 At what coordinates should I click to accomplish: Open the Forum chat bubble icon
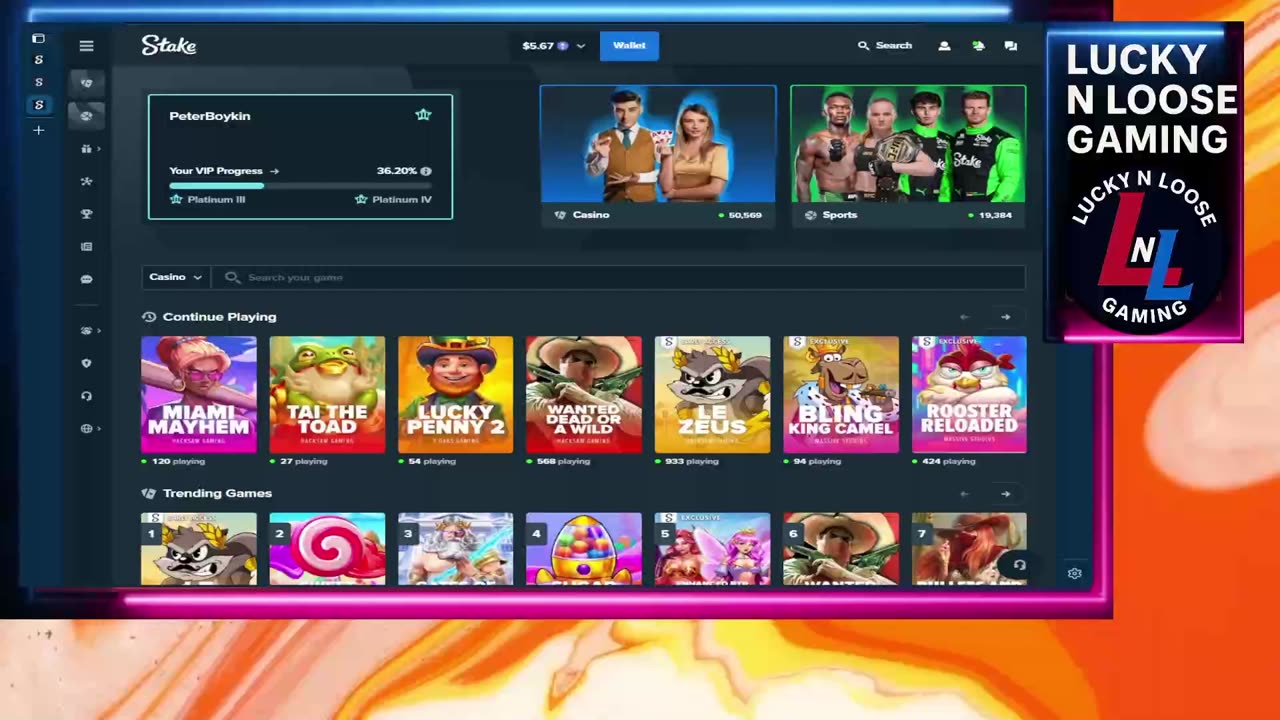click(x=86, y=279)
